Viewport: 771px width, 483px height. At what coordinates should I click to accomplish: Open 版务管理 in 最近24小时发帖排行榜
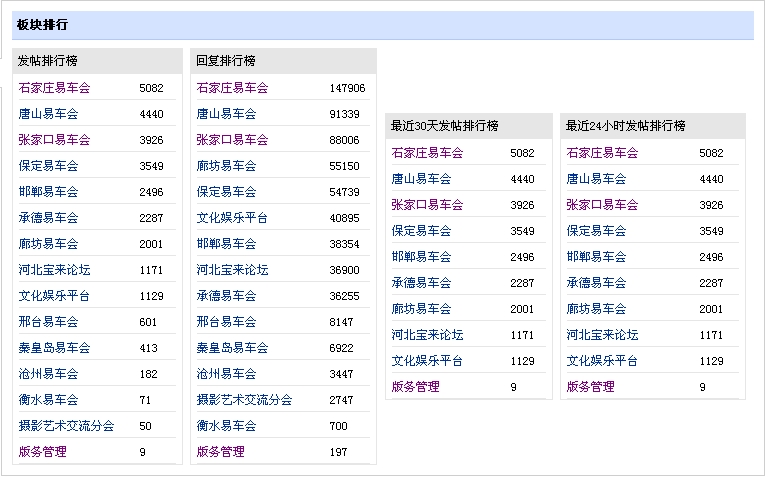coord(591,387)
